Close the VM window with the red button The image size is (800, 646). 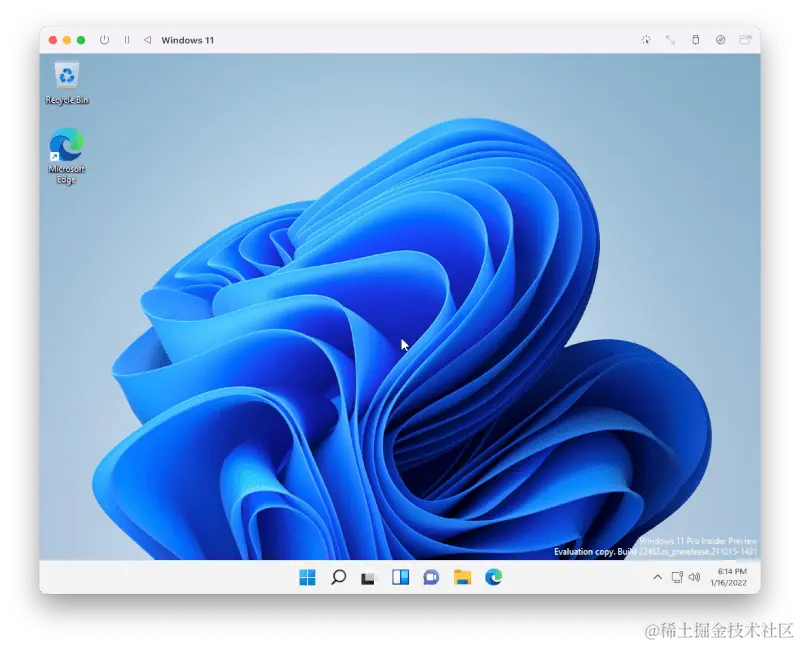pos(53,40)
